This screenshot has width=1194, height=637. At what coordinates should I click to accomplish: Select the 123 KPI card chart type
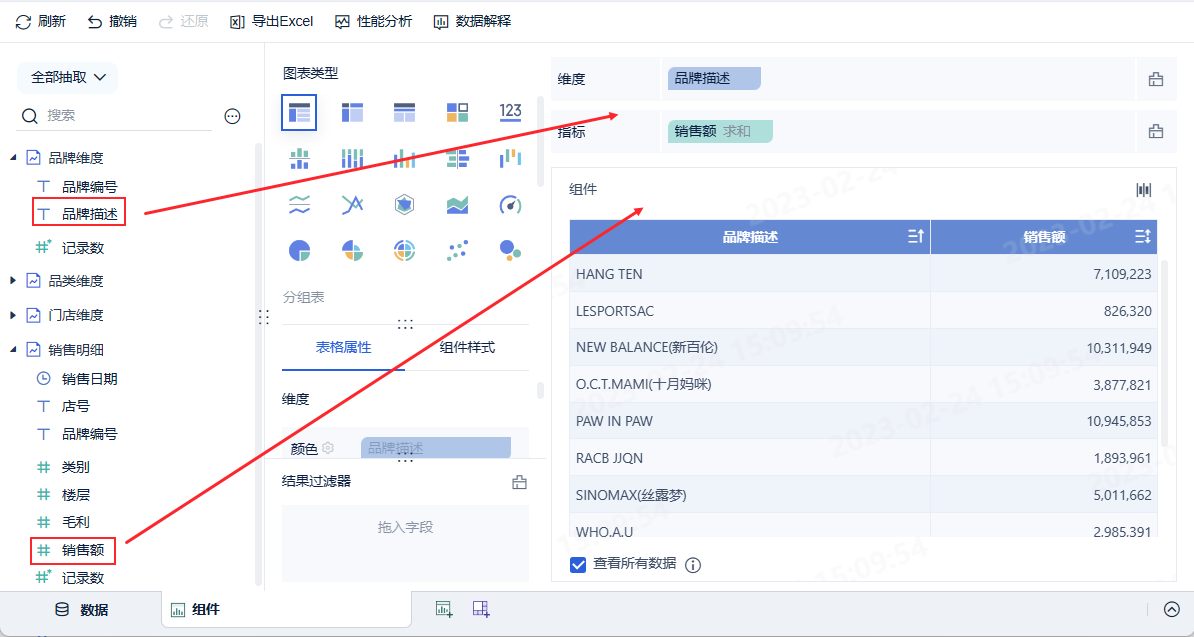coord(510,113)
